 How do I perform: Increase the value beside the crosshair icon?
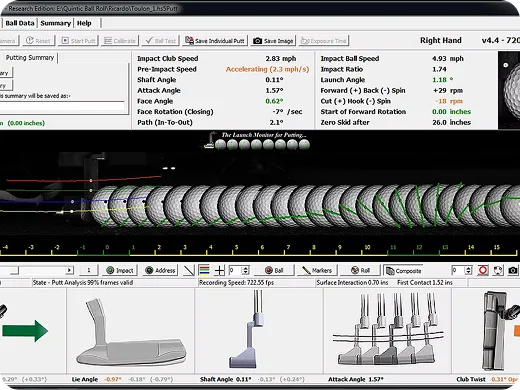(x=246, y=268)
